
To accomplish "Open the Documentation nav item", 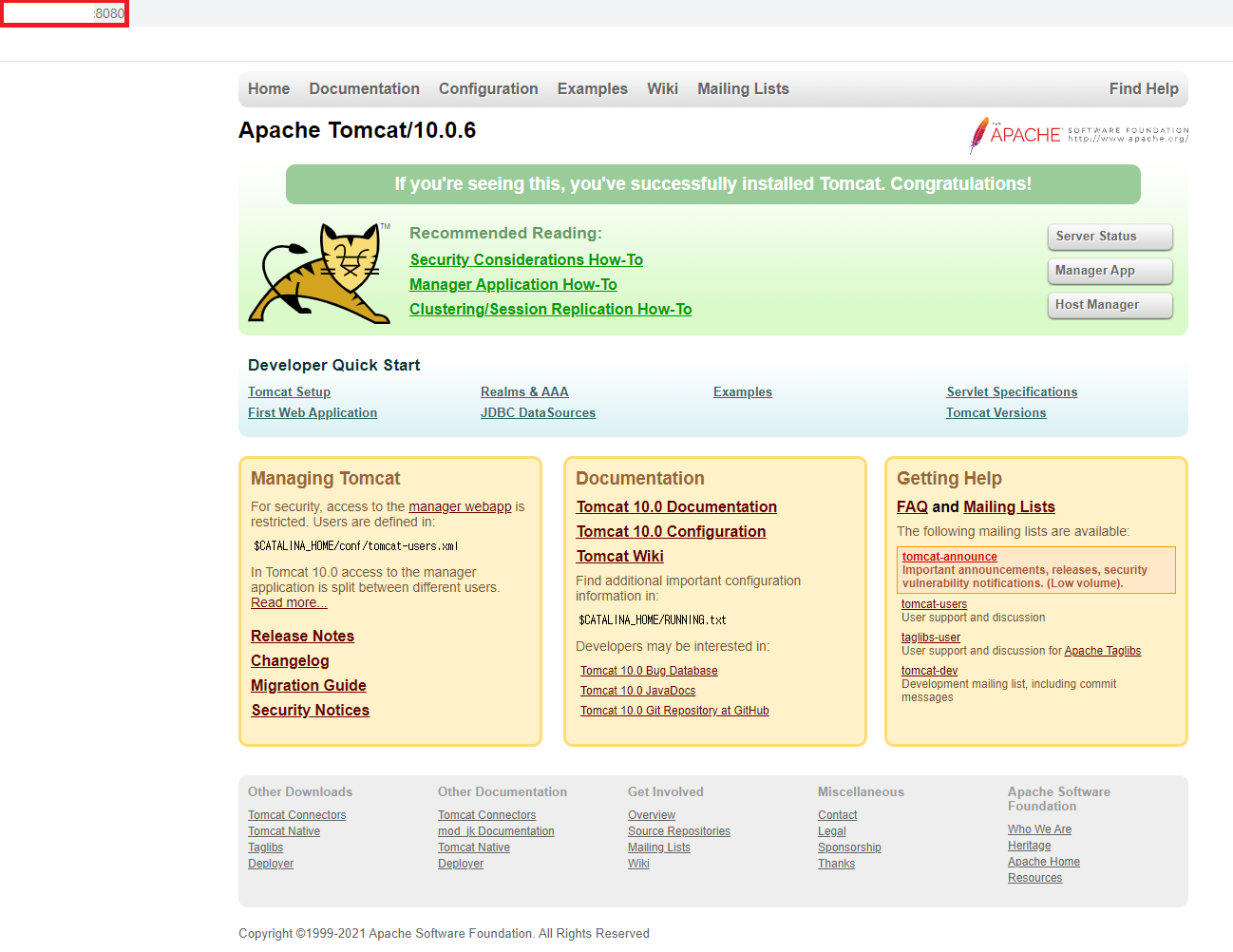I will (364, 88).
